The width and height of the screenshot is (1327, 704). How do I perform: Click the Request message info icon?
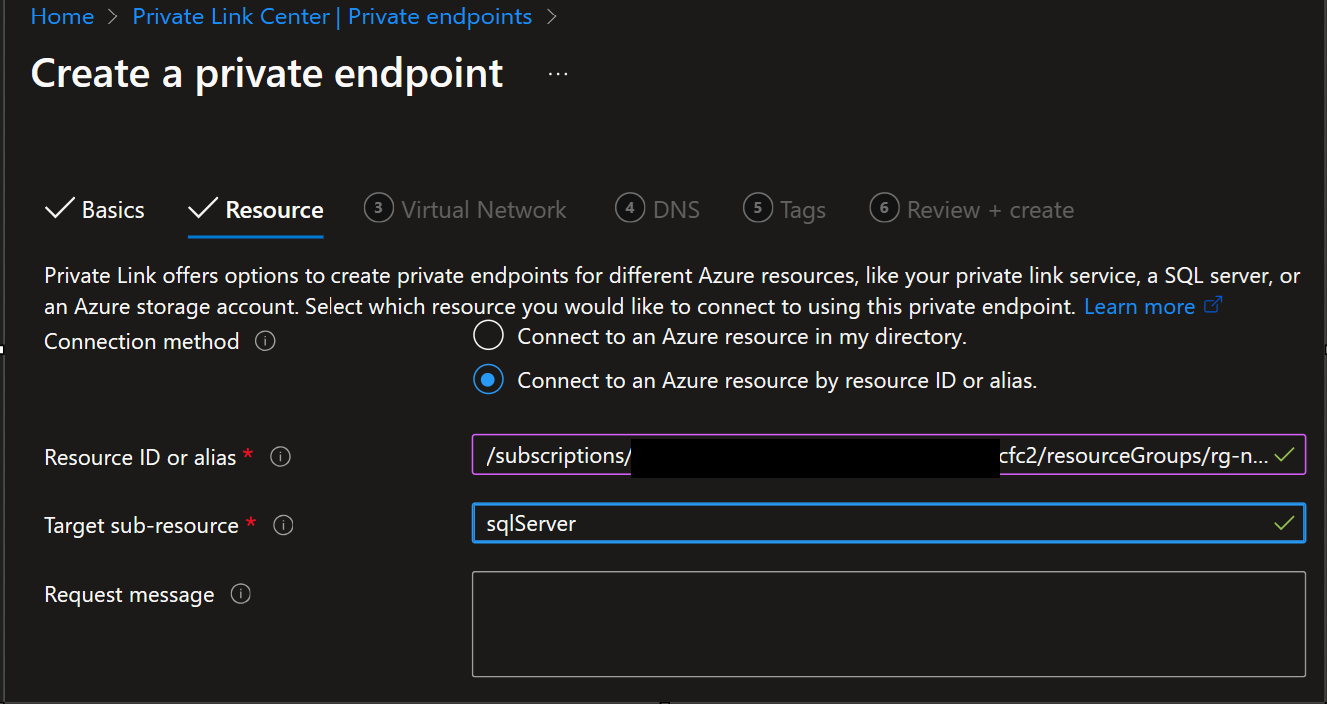coord(240,594)
